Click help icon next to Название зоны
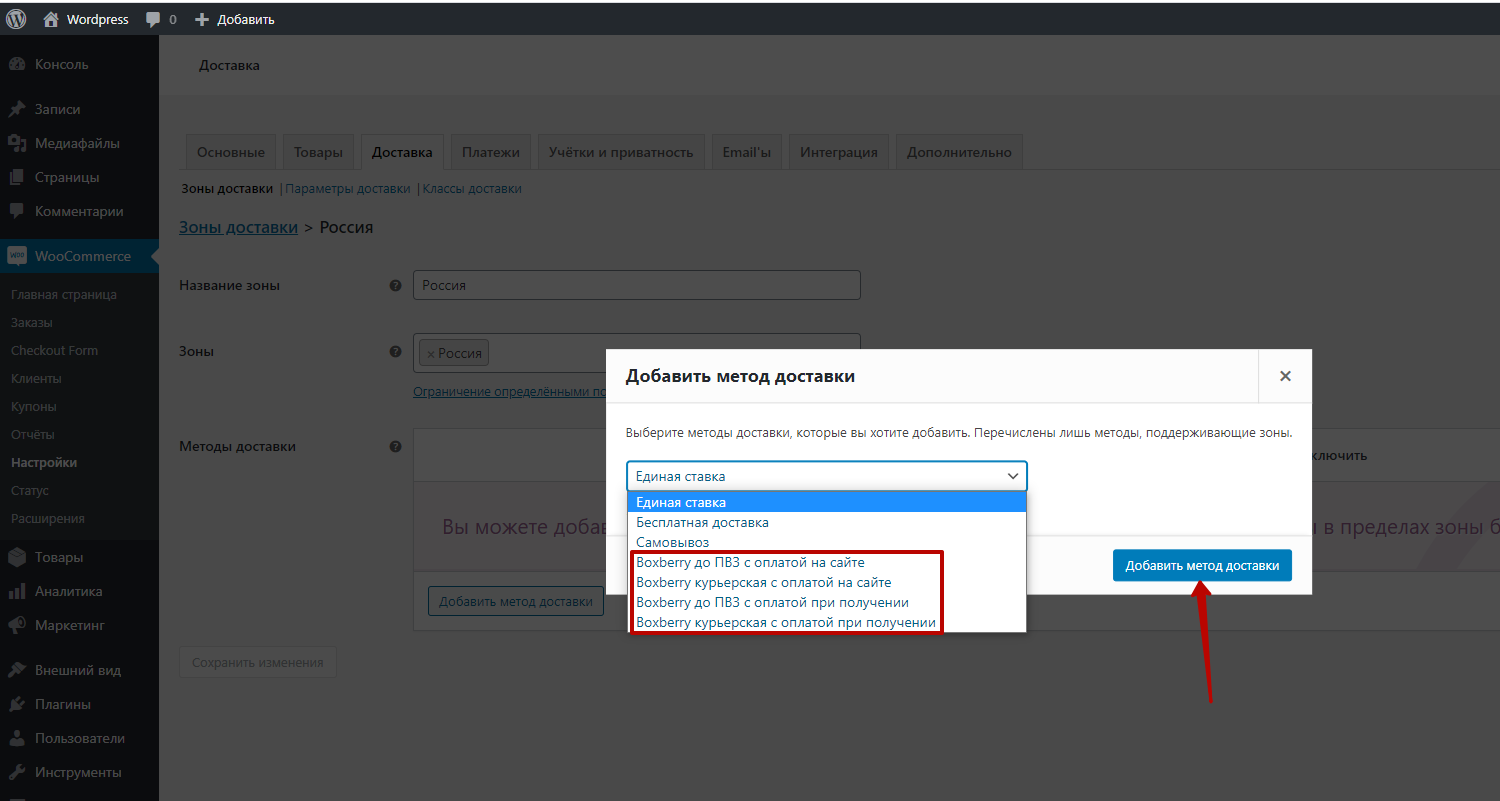 (x=395, y=285)
